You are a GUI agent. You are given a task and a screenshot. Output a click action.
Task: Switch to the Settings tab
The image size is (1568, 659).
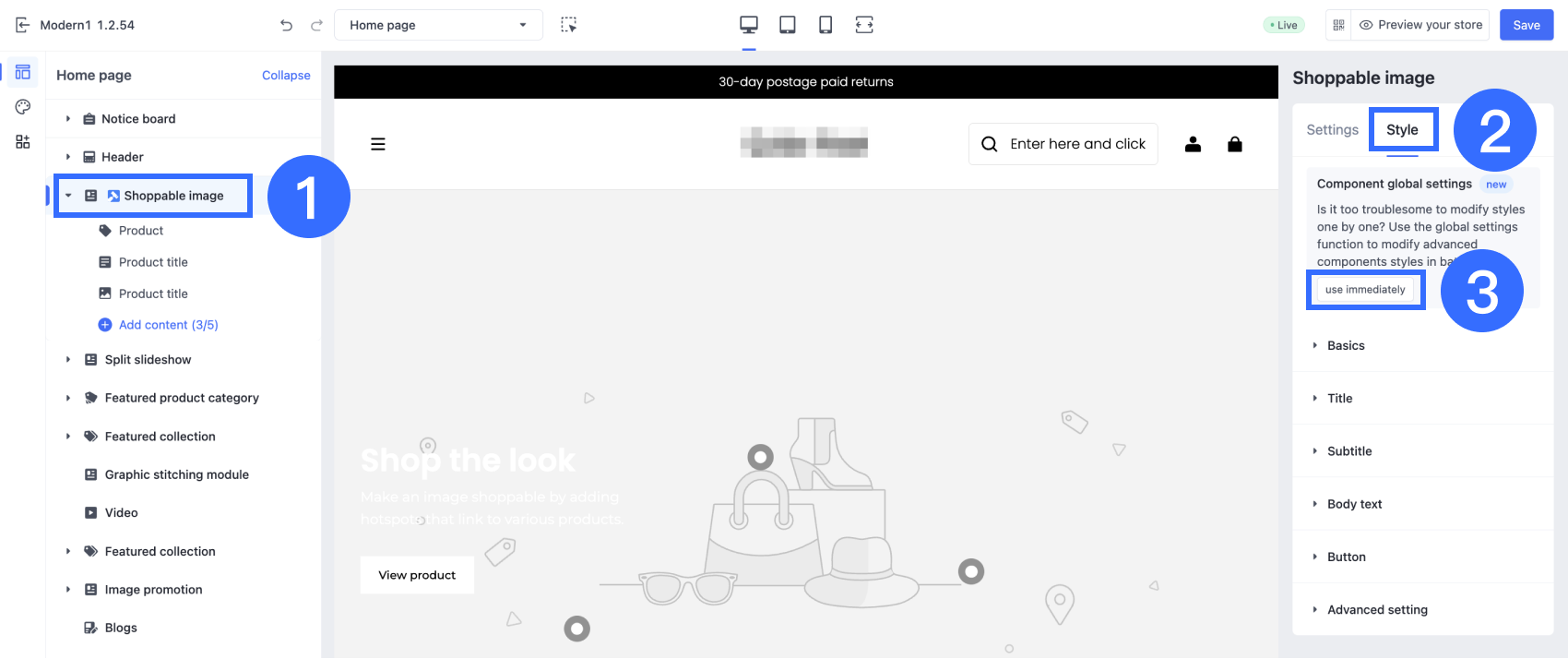click(1333, 130)
